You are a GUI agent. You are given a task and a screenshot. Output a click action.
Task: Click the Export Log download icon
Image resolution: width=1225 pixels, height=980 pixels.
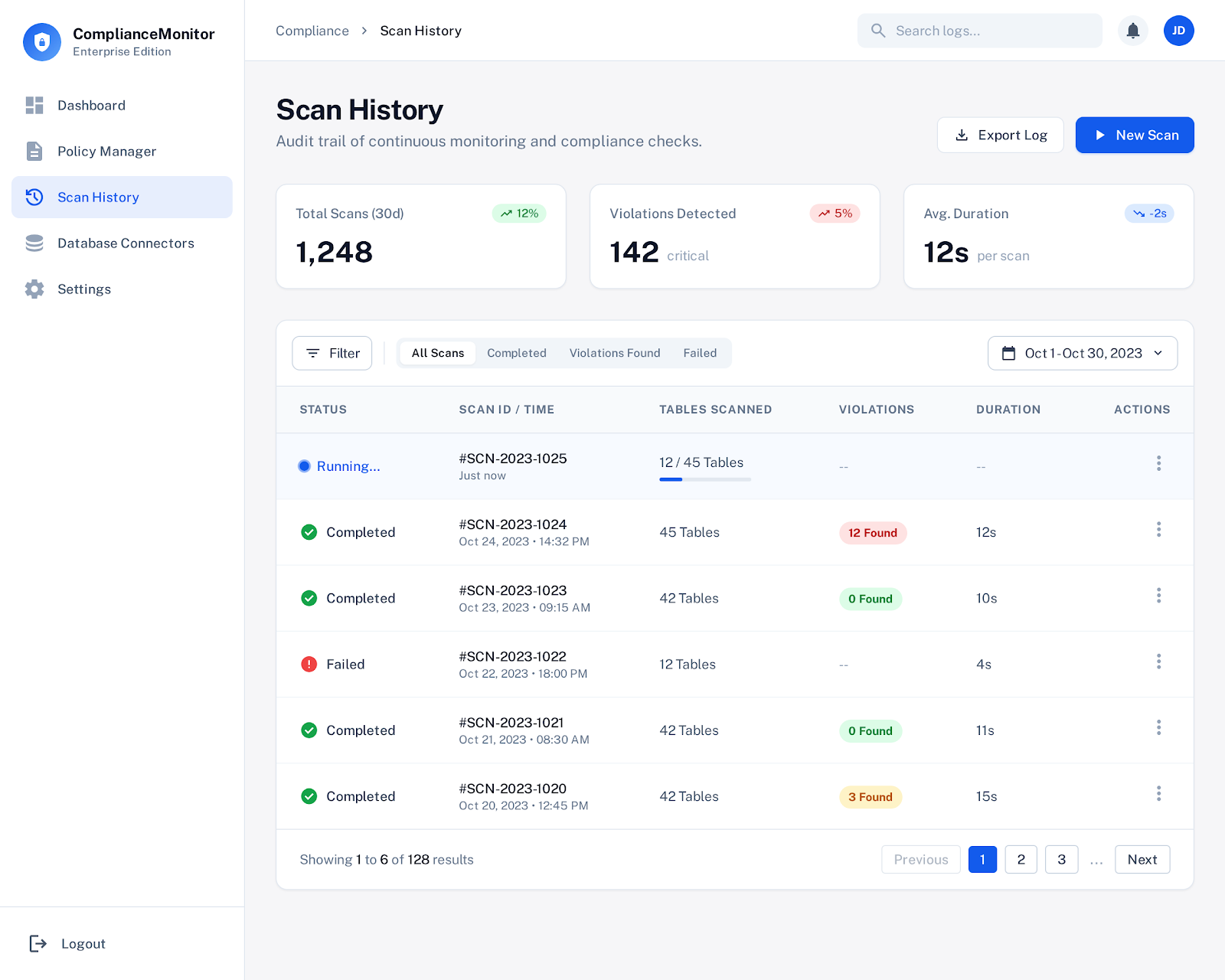960,135
